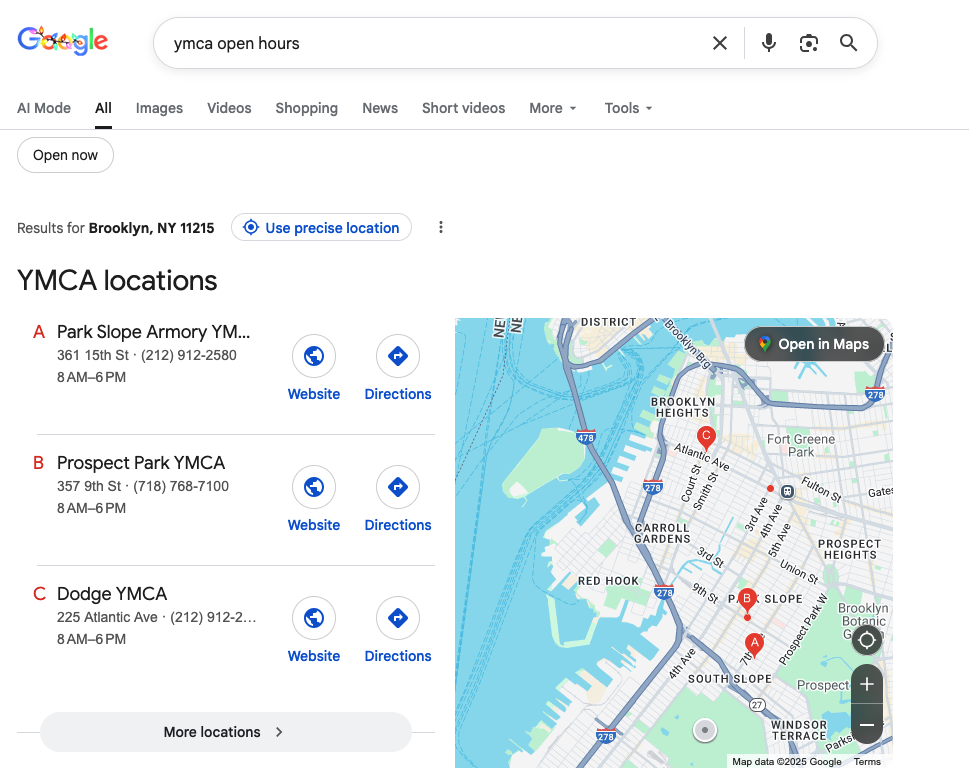Zoom out on the map
This screenshot has height=783, width=969.
[x=867, y=724]
